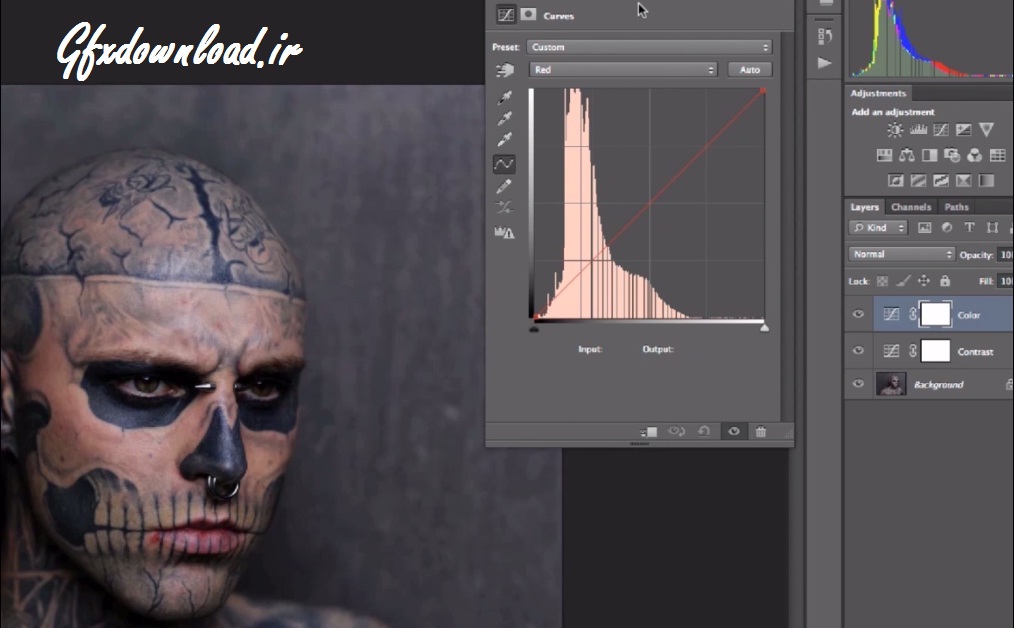The height and width of the screenshot is (628, 1014).
Task: Select the Color layer's white mask thumbnail
Action: click(935, 315)
